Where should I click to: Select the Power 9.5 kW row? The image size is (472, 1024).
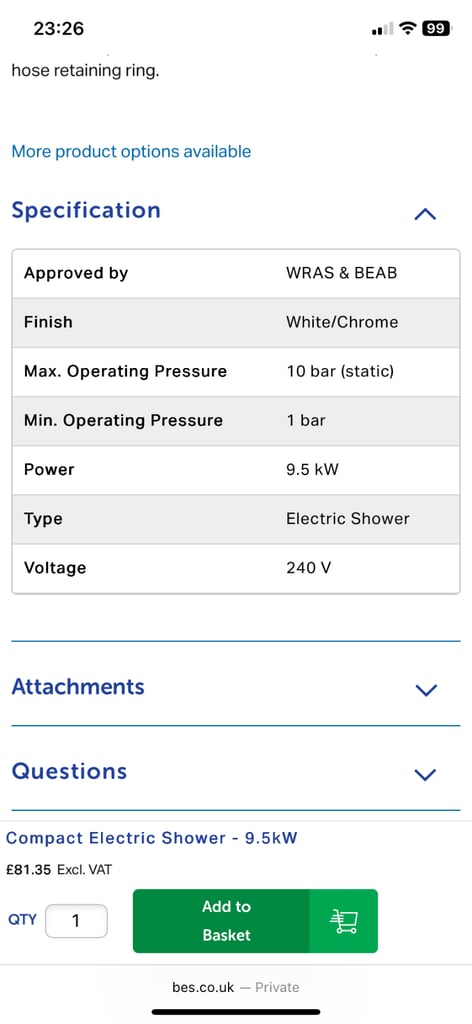(236, 470)
